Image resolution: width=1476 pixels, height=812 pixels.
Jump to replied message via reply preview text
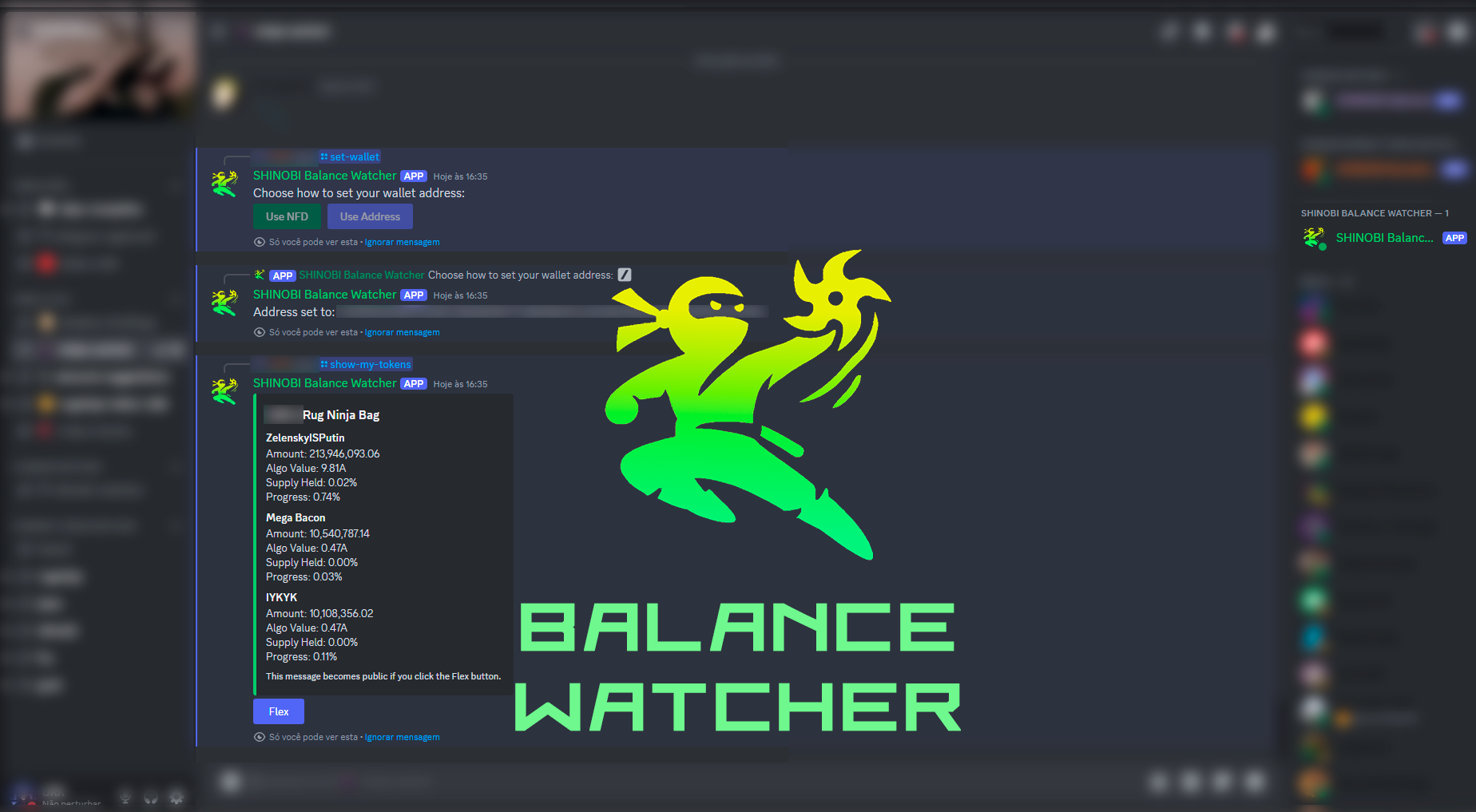coord(520,275)
